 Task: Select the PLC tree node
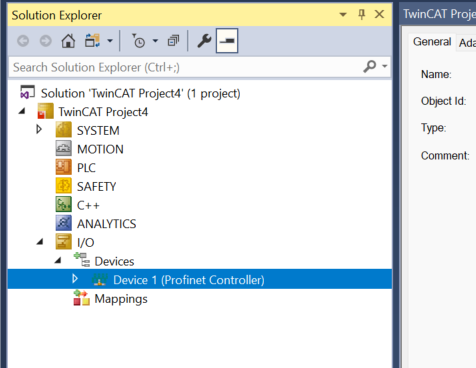tap(86, 168)
